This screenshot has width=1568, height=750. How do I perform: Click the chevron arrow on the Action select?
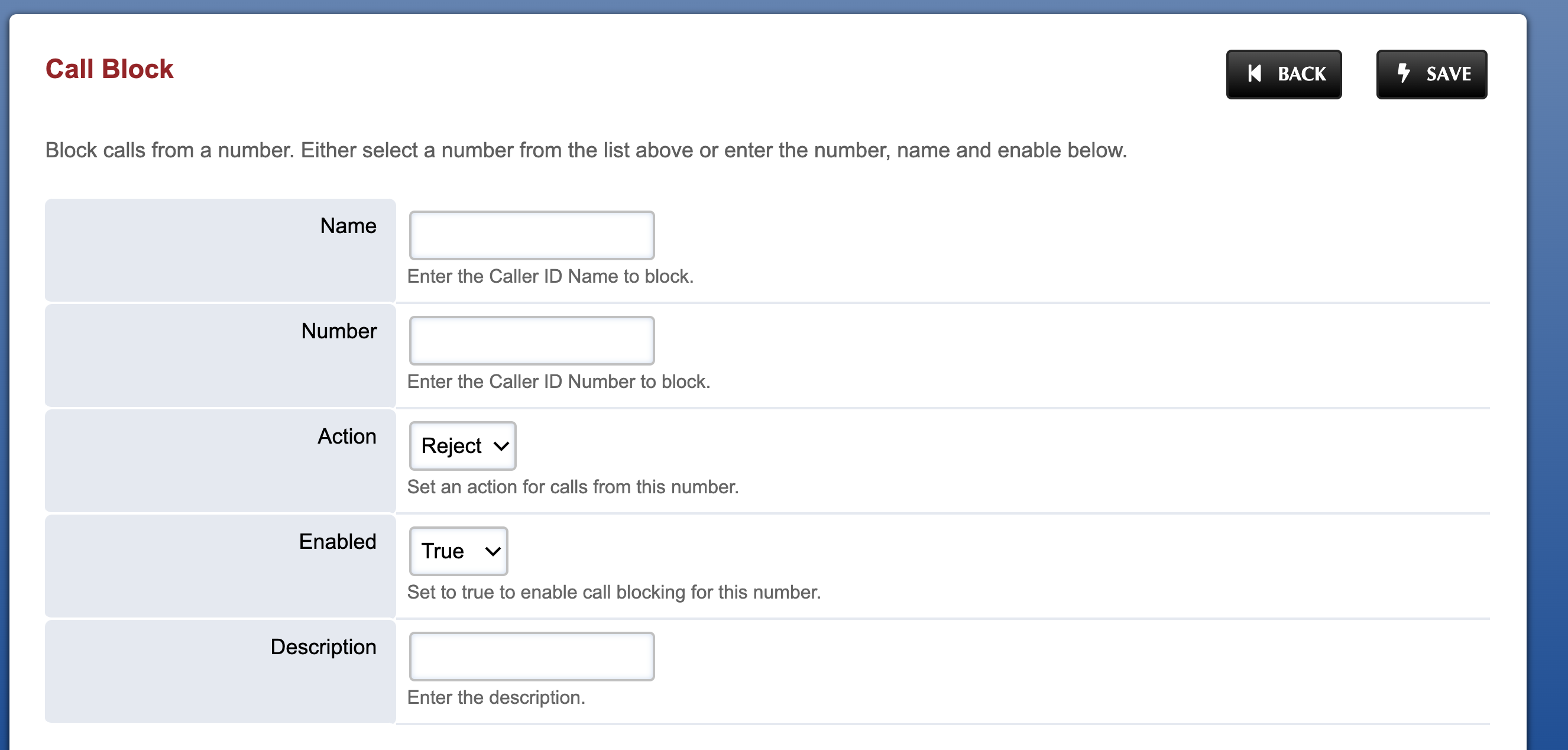[501, 446]
